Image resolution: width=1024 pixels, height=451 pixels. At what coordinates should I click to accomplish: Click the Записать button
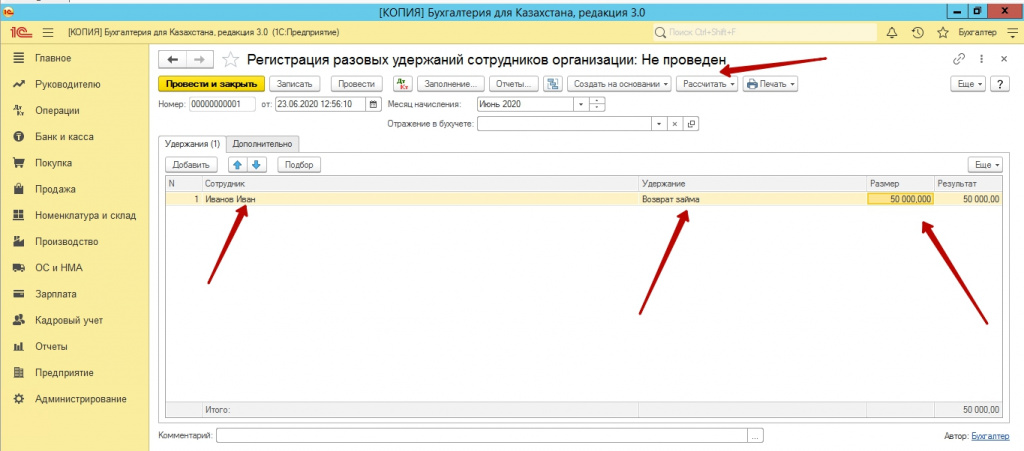295,84
